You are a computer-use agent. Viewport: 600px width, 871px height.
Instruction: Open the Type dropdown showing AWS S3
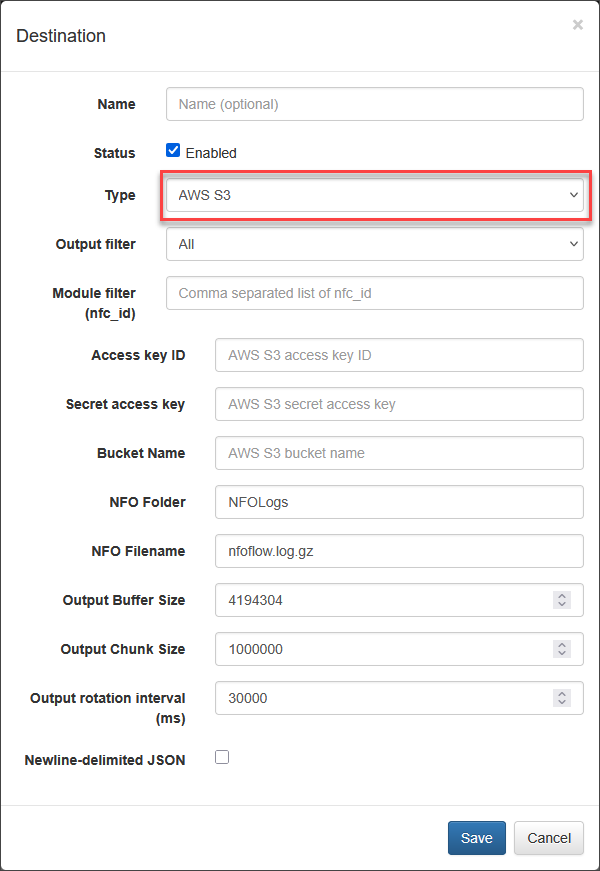tap(374, 195)
